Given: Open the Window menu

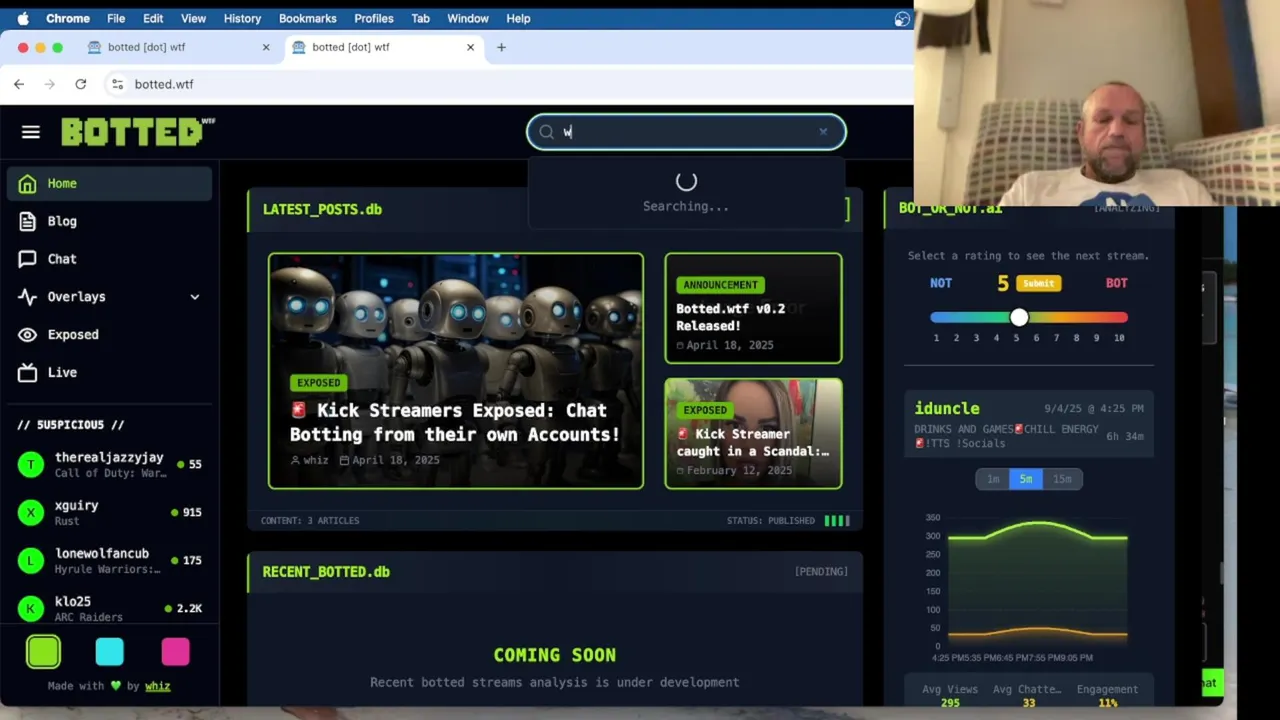Looking at the screenshot, I should [468, 18].
